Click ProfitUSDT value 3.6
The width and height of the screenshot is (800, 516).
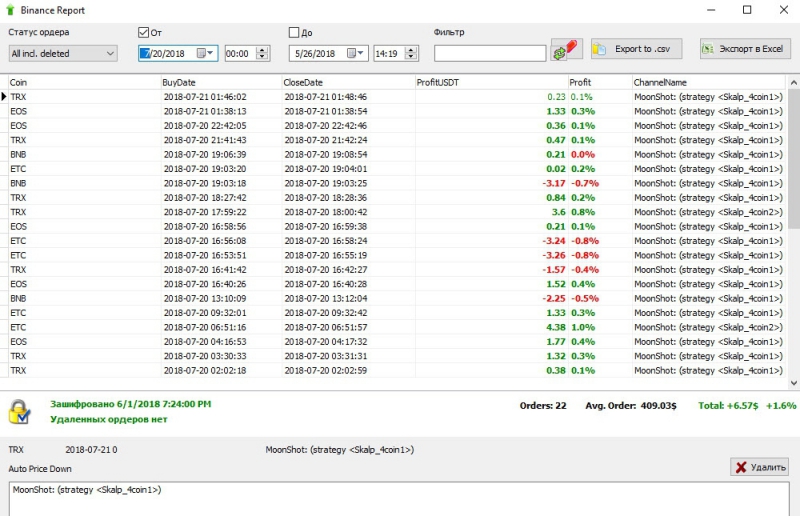pos(558,212)
